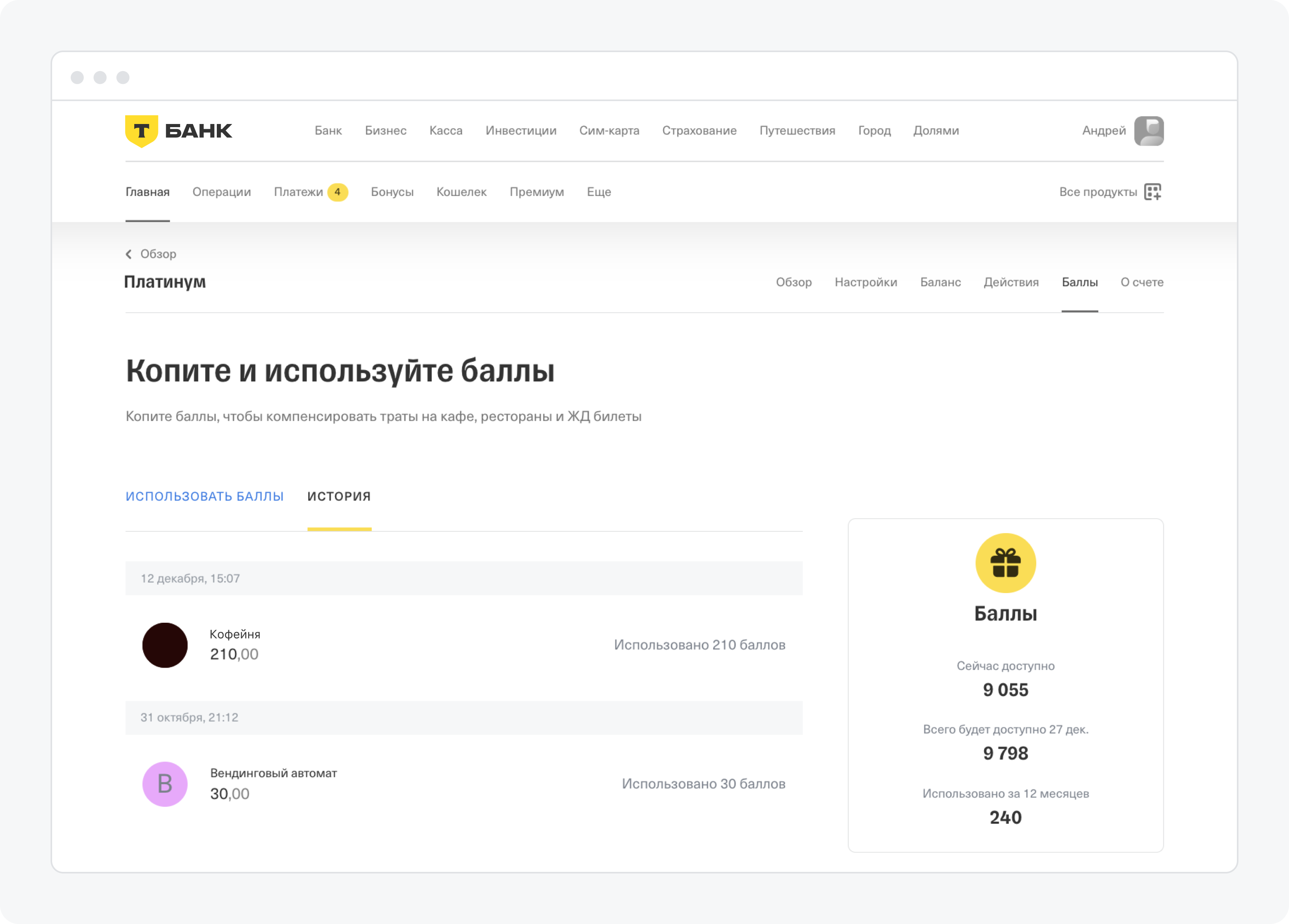Viewport: 1289px width, 924px height.
Task: Click the T-Bank shield logo
Action: coord(141,131)
